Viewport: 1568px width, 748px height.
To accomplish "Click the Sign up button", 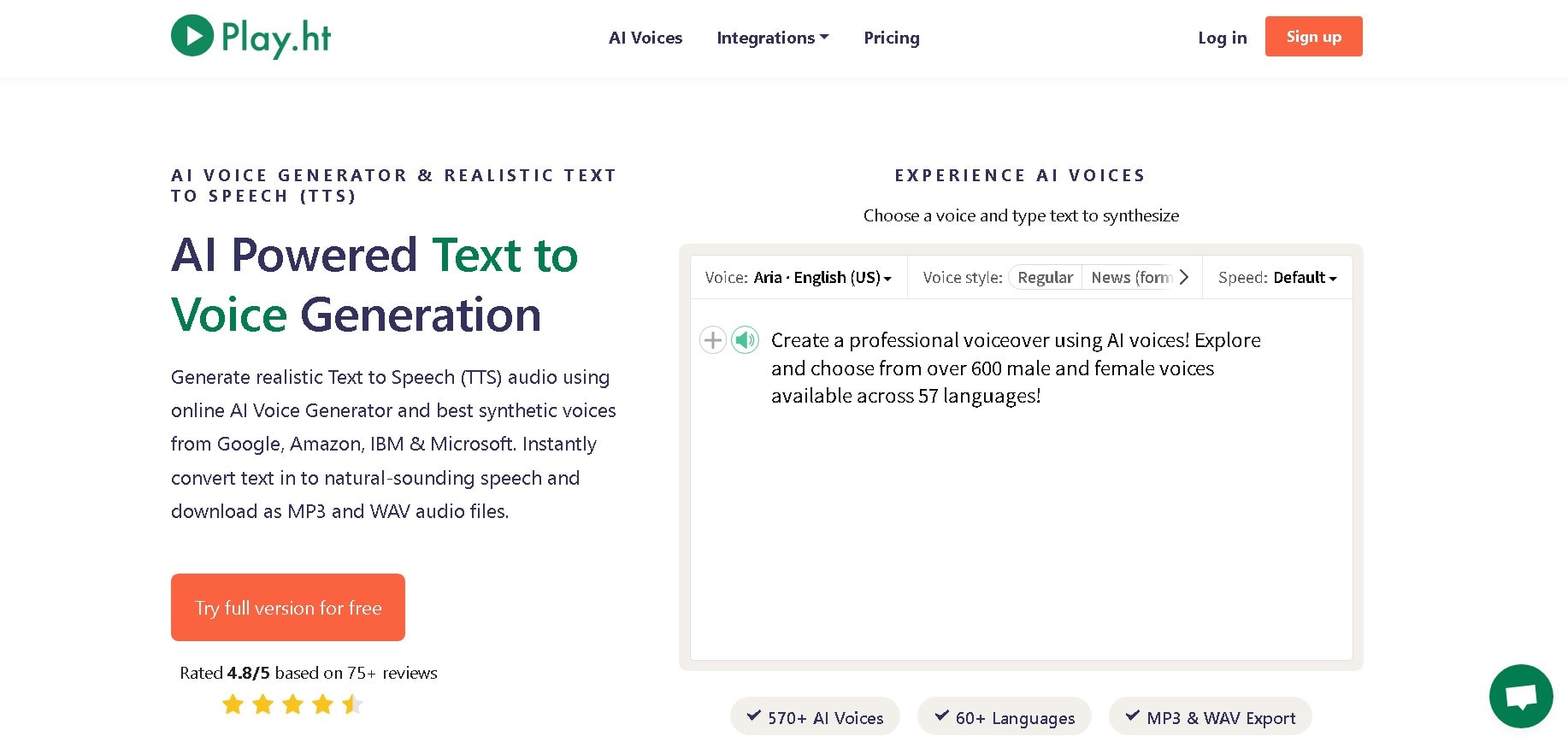I will pos(1314,37).
